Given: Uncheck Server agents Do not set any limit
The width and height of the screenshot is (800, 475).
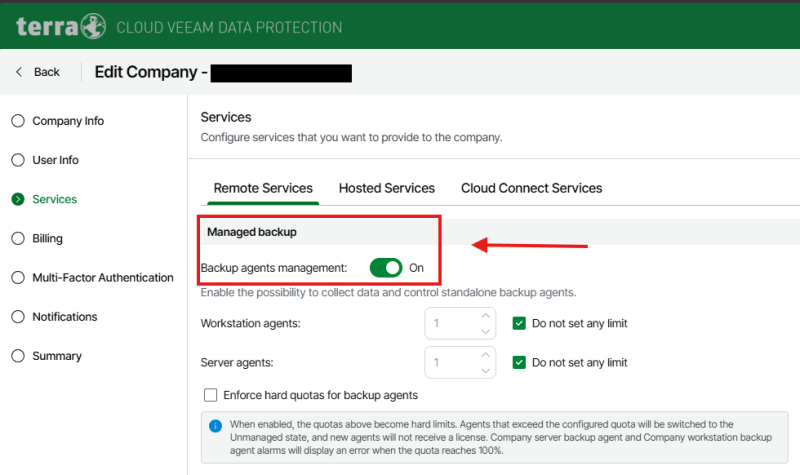Looking at the screenshot, I should (x=519, y=363).
